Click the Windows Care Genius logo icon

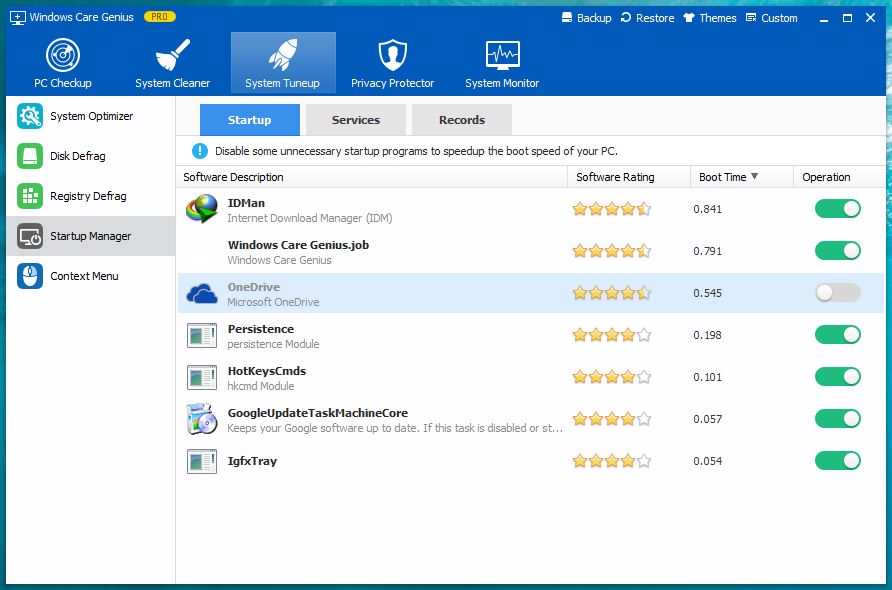18,18
